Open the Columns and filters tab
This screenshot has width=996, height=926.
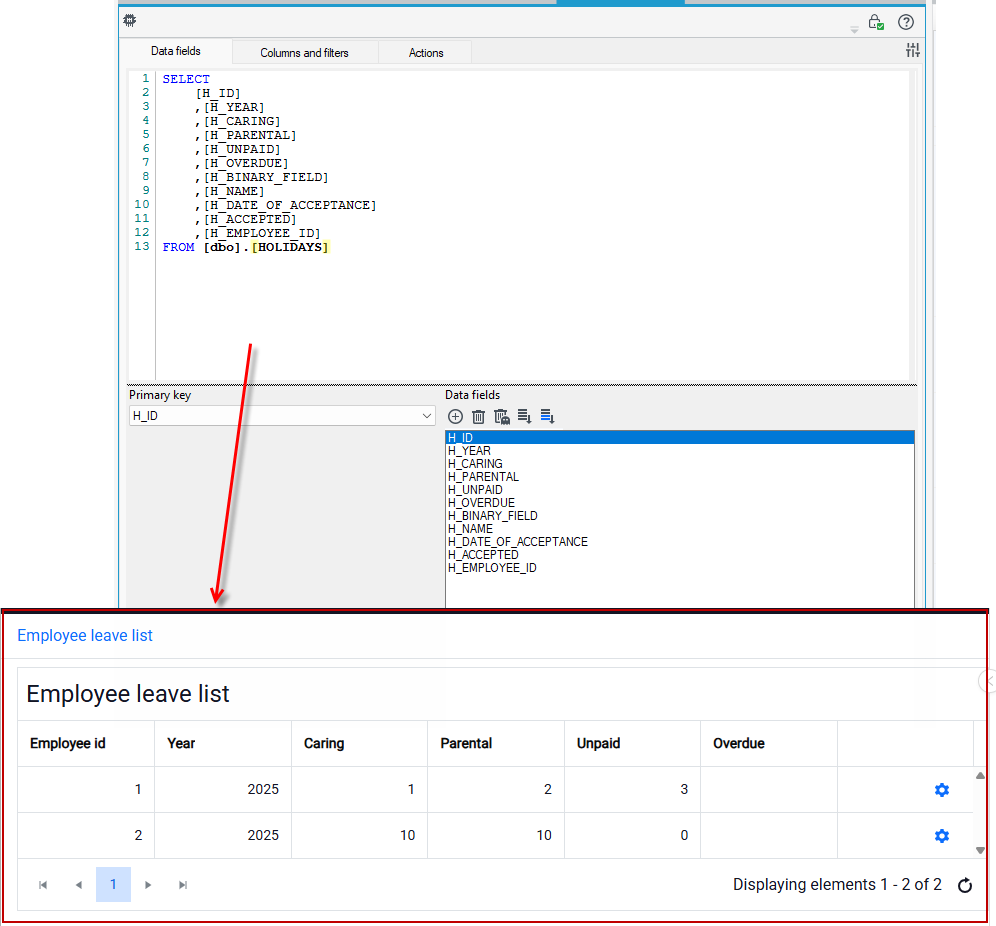tap(305, 53)
